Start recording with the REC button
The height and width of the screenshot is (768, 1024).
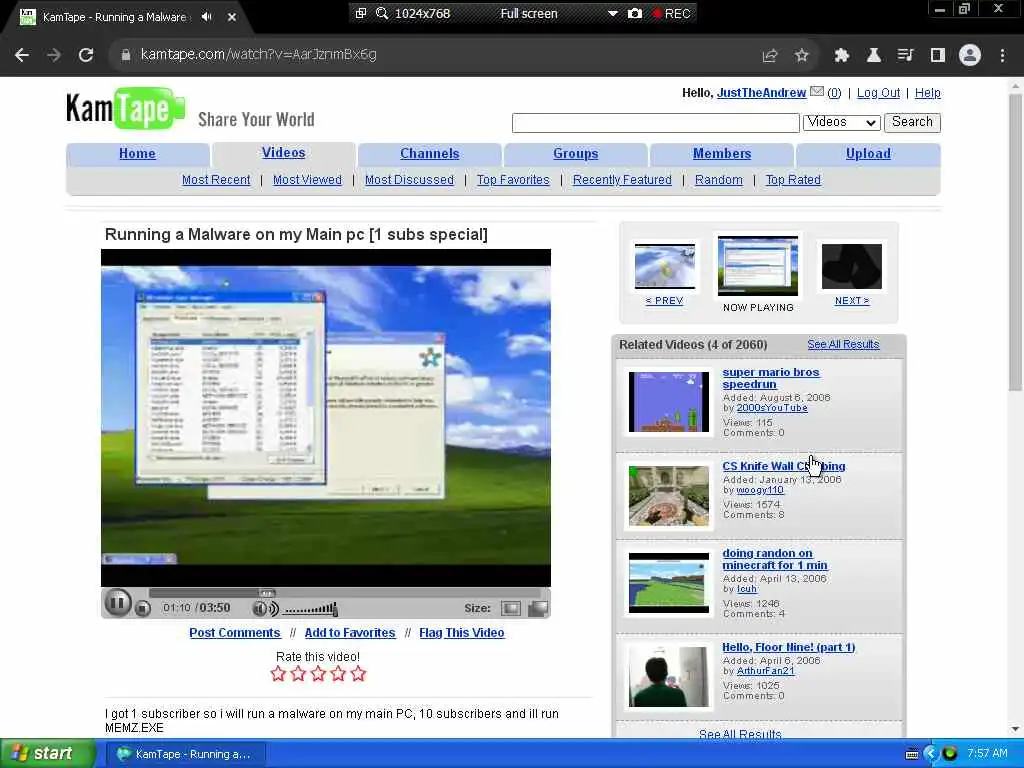(672, 13)
